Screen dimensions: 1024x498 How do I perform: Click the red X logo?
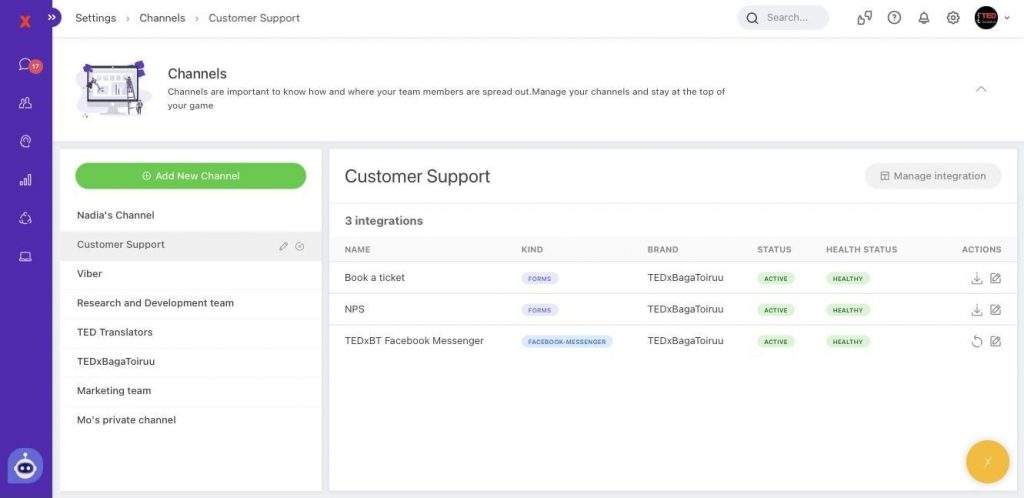coord(25,22)
